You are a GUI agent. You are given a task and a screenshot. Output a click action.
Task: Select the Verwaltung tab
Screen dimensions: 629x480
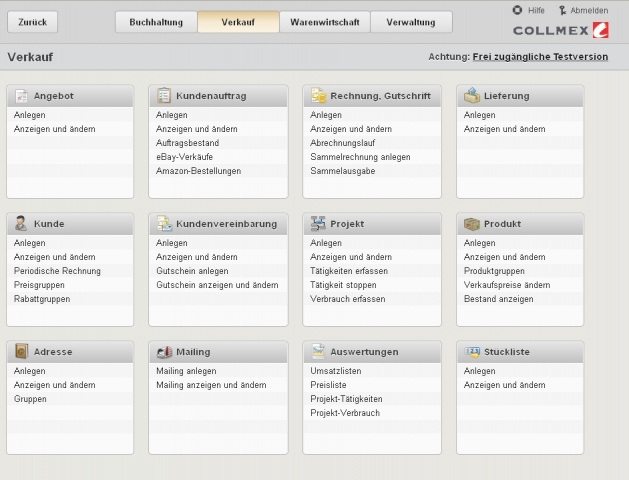[410, 21]
